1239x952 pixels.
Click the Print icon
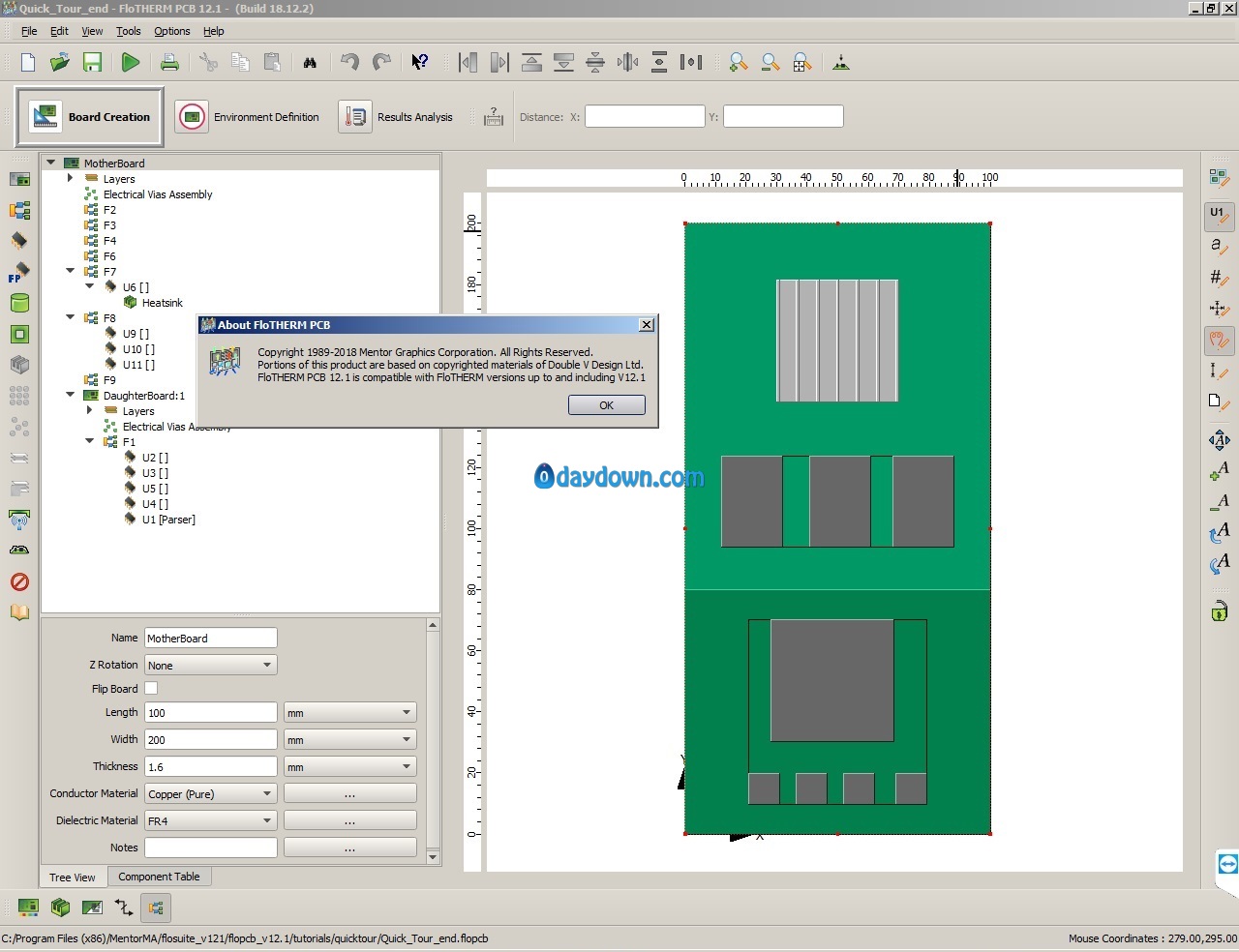(x=169, y=63)
